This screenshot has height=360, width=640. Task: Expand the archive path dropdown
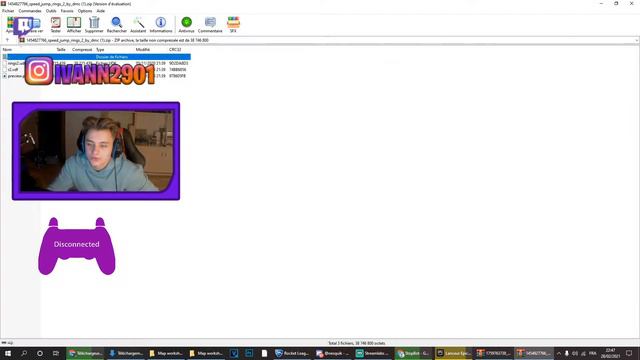[x=636, y=40]
